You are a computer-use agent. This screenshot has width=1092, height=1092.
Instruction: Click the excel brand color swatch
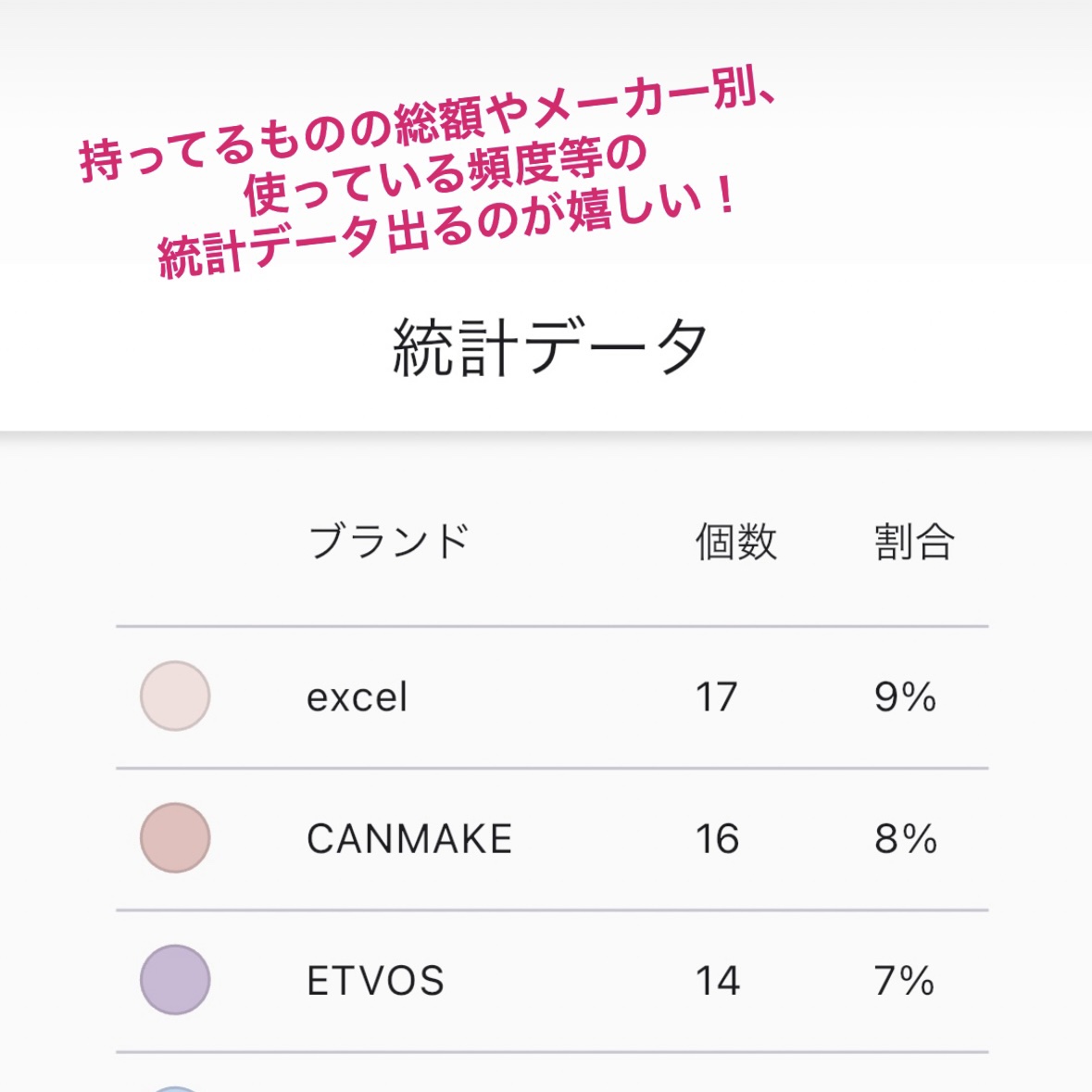point(175,696)
